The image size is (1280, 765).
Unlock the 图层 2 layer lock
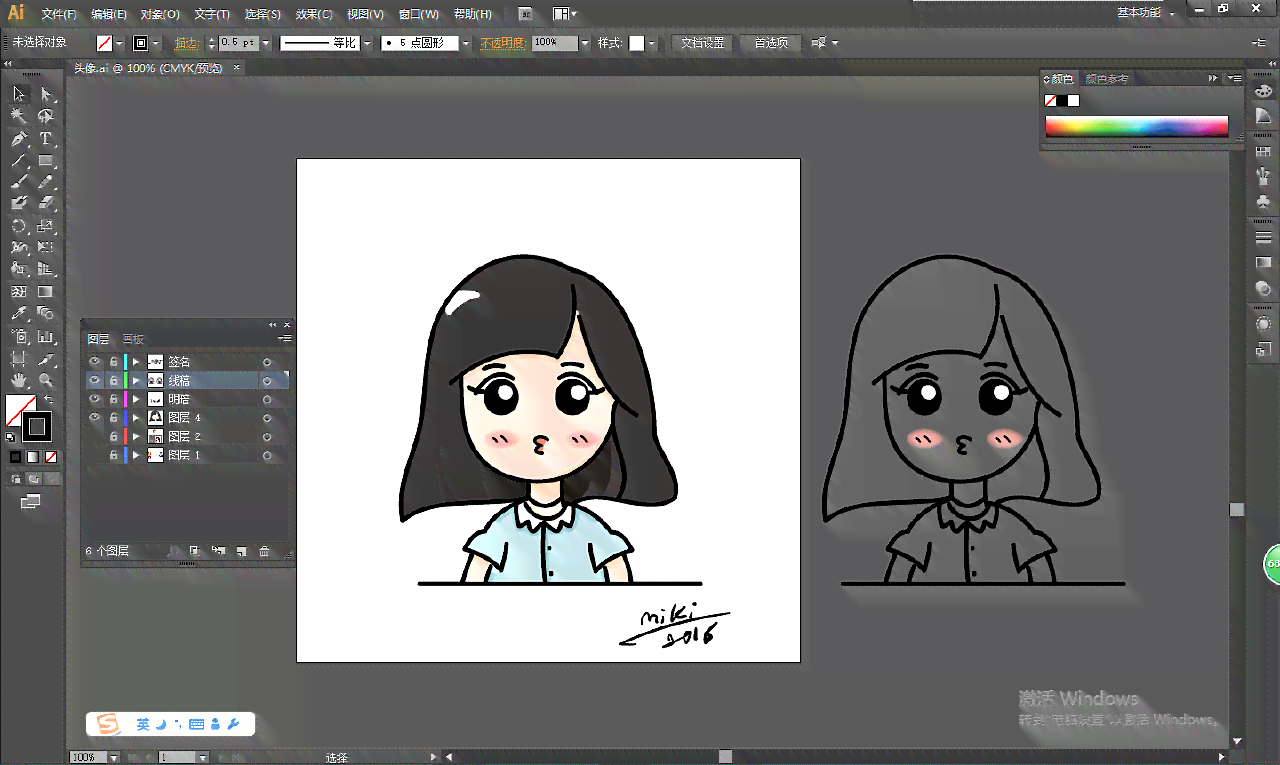point(113,436)
